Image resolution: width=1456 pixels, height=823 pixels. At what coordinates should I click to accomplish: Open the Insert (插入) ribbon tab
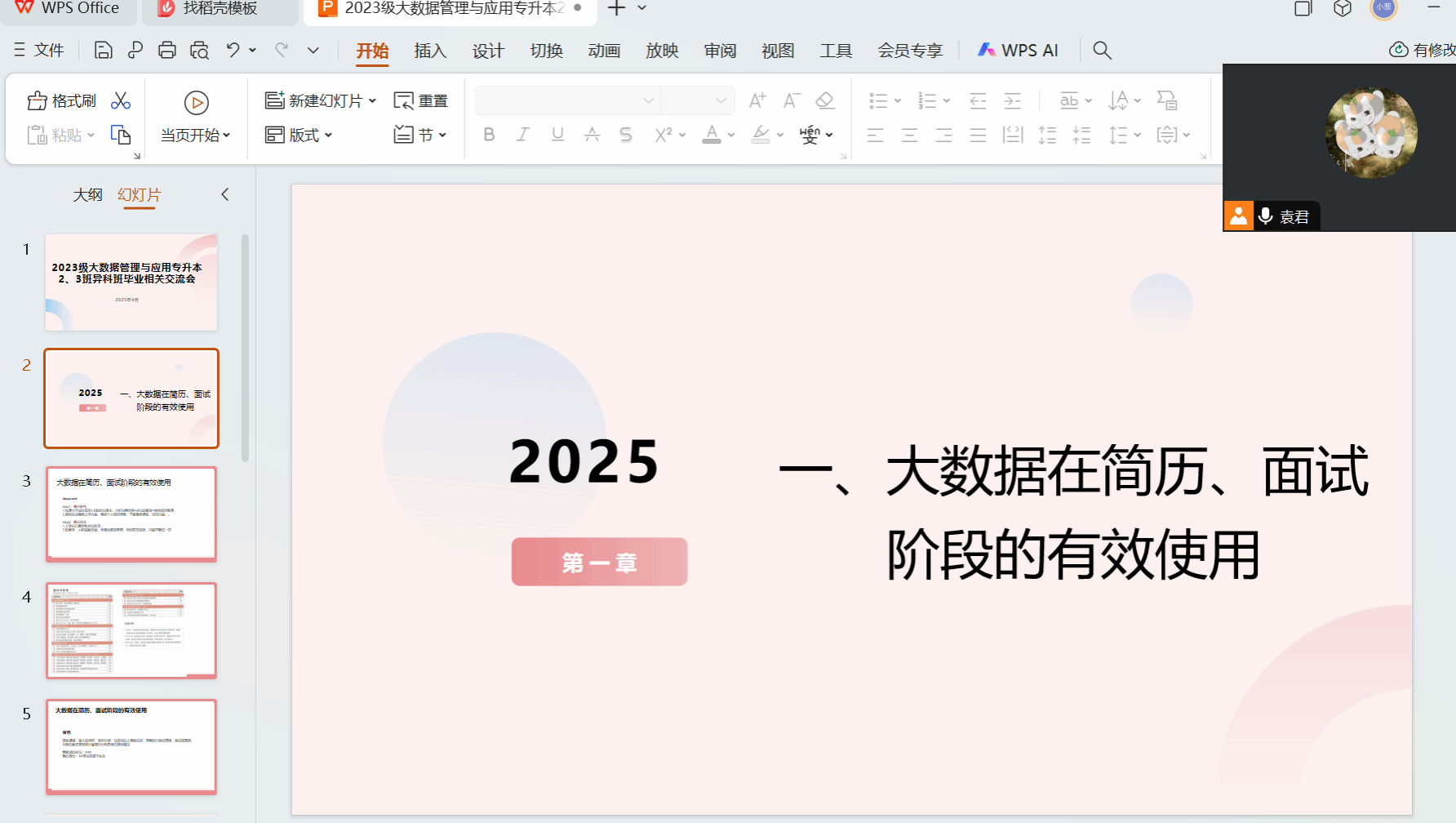click(430, 51)
